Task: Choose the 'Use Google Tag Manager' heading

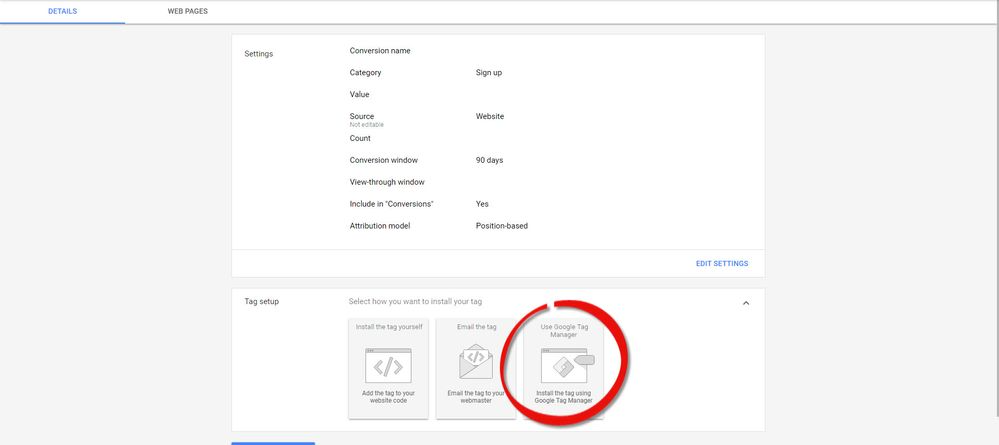Action: point(563,331)
